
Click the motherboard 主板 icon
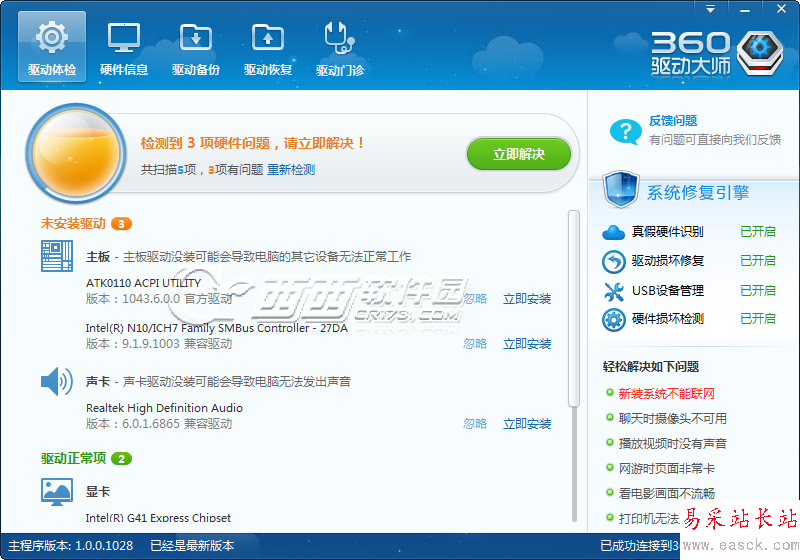point(57,256)
